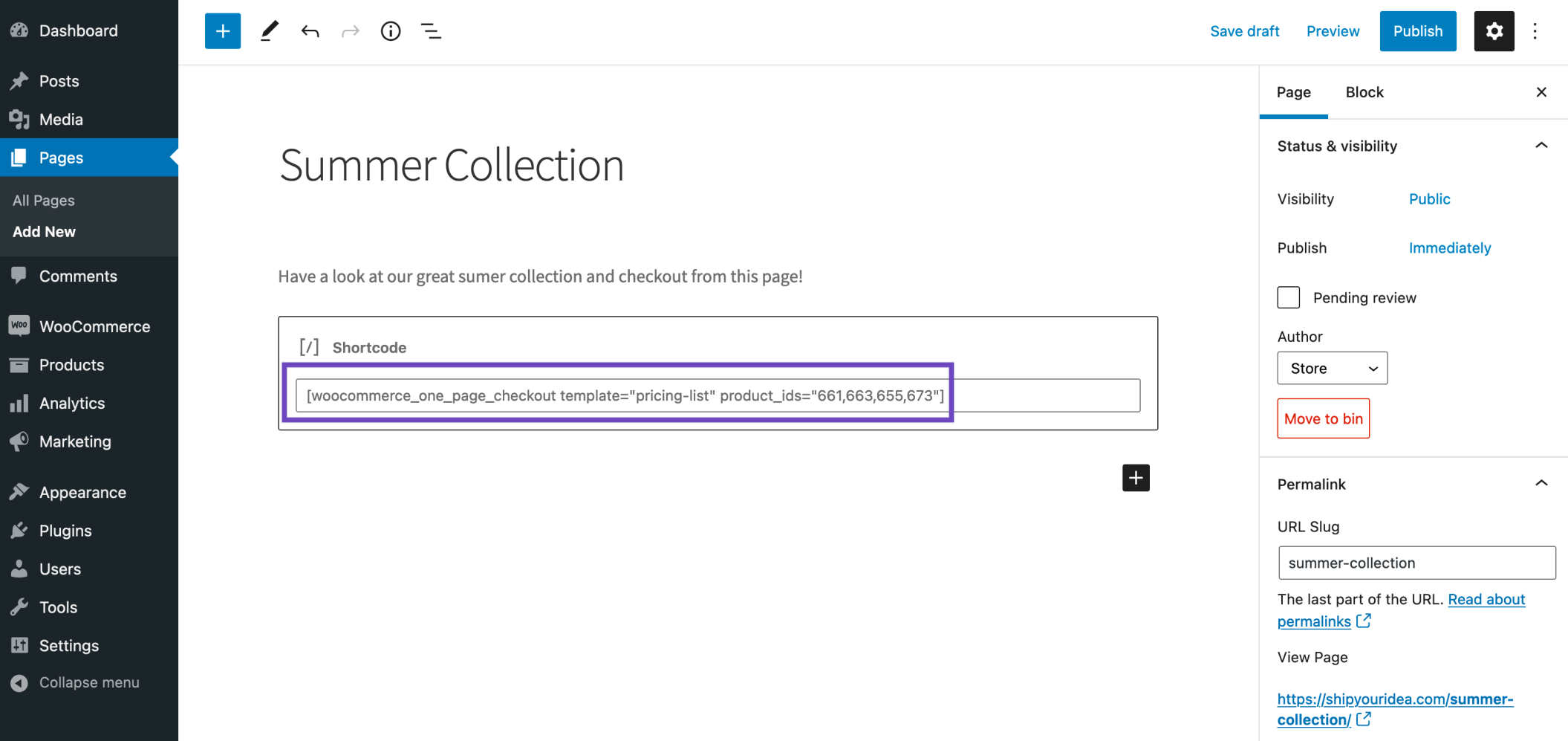Click the Redo arrow icon
Screen dimensions: 1568x741
tap(350, 31)
